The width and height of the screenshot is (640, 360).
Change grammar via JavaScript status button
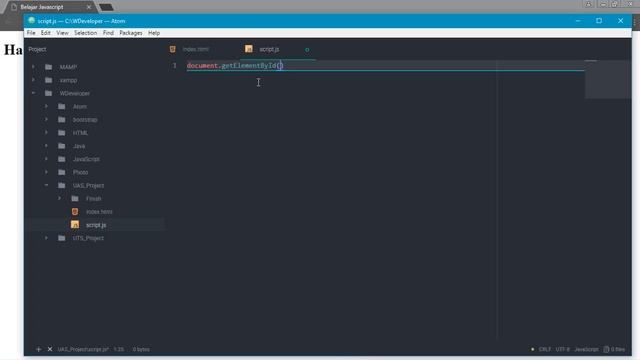(x=586, y=349)
